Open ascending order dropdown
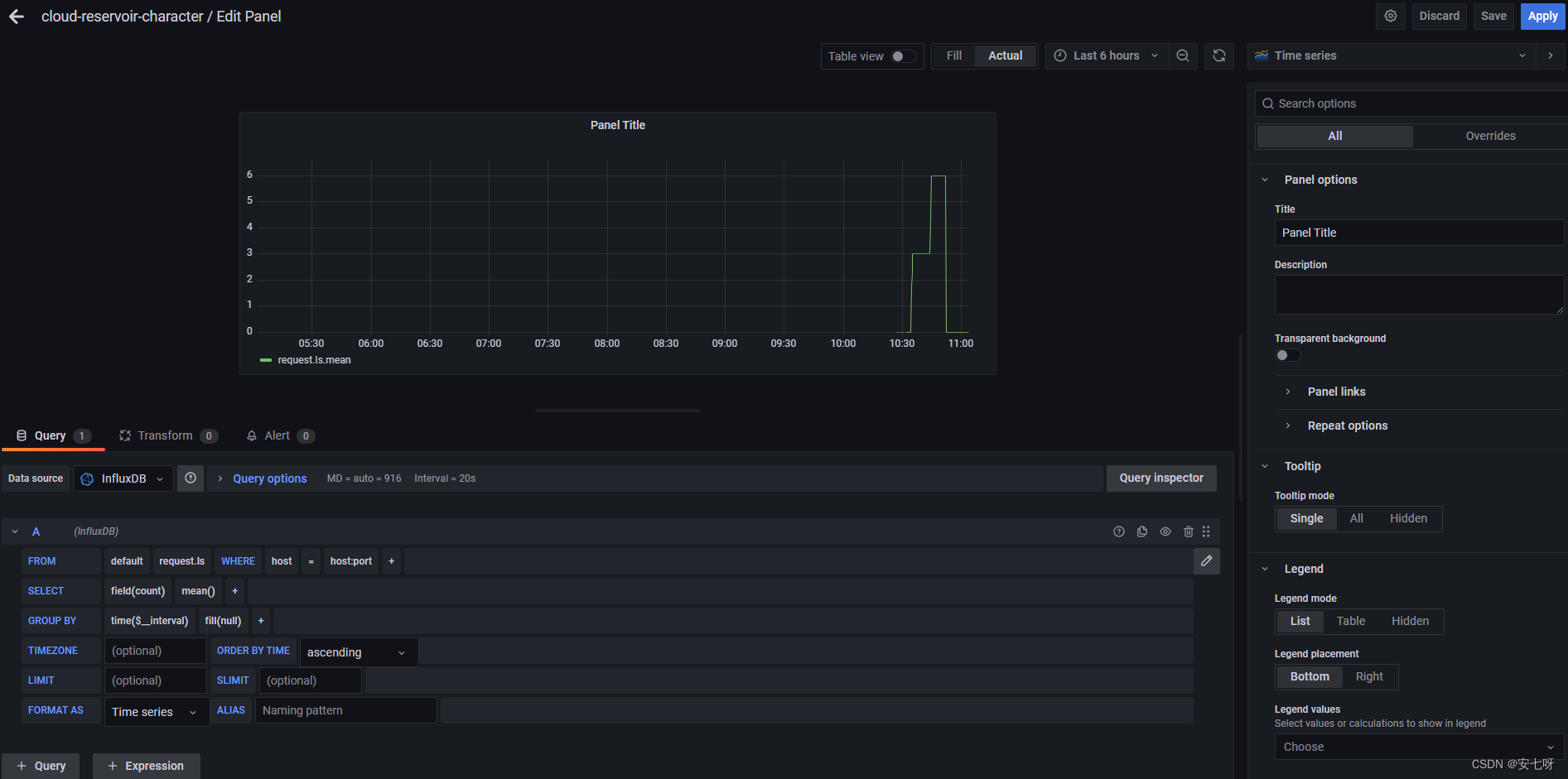This screenshot has width=1568, height=779. coord(359,652)
